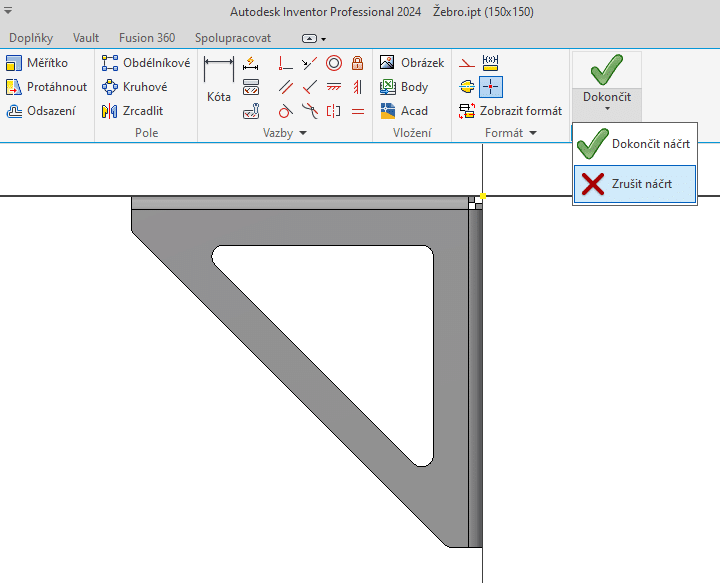Click the Zobrazit formát button
The width and height of the screenshot is (720, 583).
tap(510, 111)
